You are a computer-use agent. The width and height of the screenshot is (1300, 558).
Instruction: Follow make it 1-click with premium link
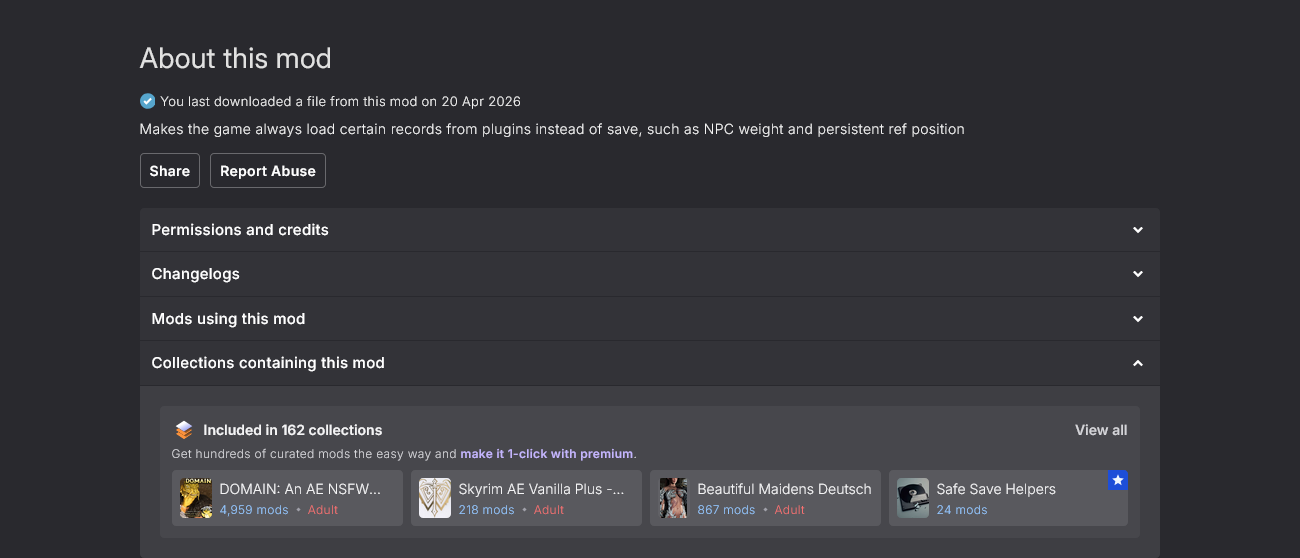pos(547,454)
